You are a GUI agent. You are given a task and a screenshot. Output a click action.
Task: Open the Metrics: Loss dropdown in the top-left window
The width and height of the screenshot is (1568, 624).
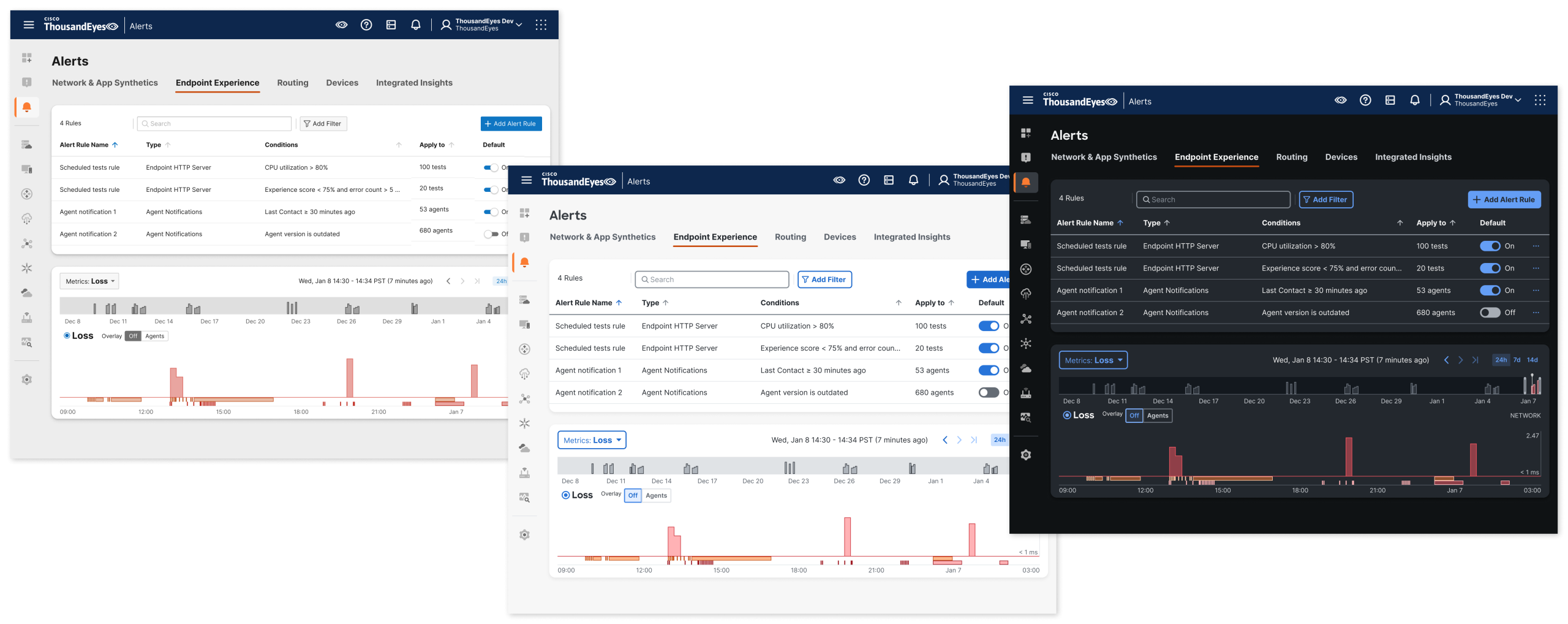point(89,281)
